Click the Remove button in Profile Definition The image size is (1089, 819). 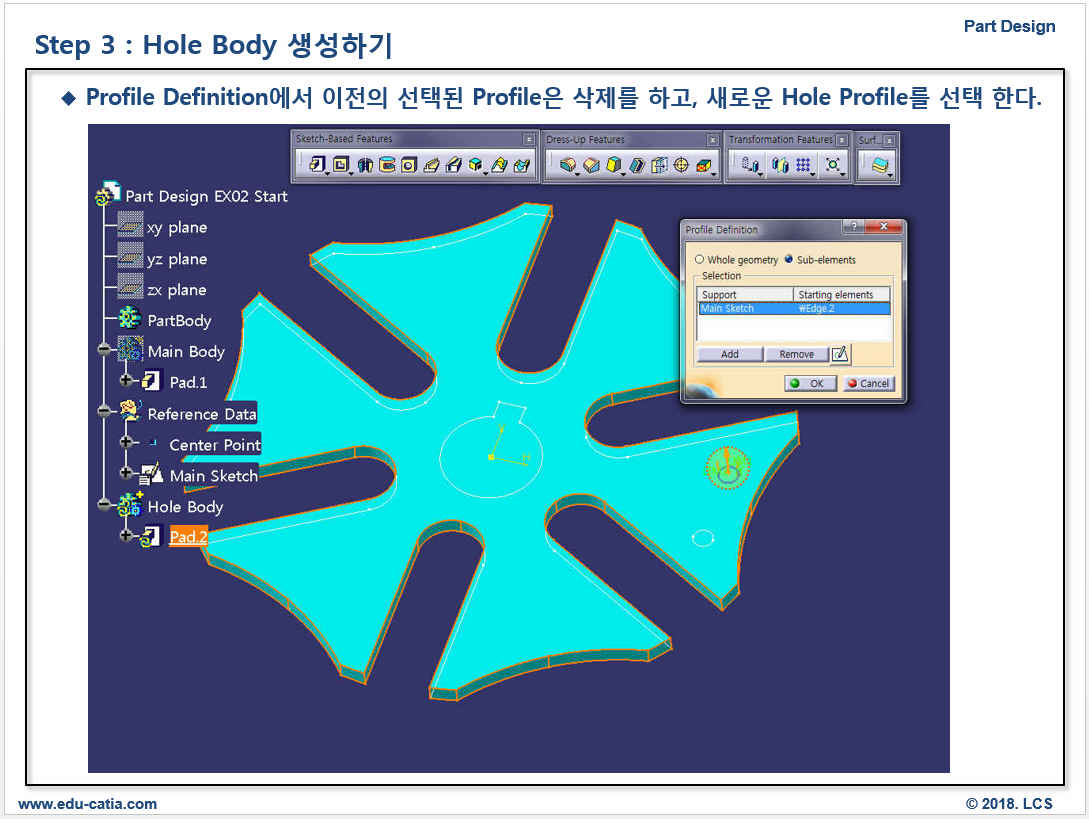pyautogui.click(x=796, y=354)
